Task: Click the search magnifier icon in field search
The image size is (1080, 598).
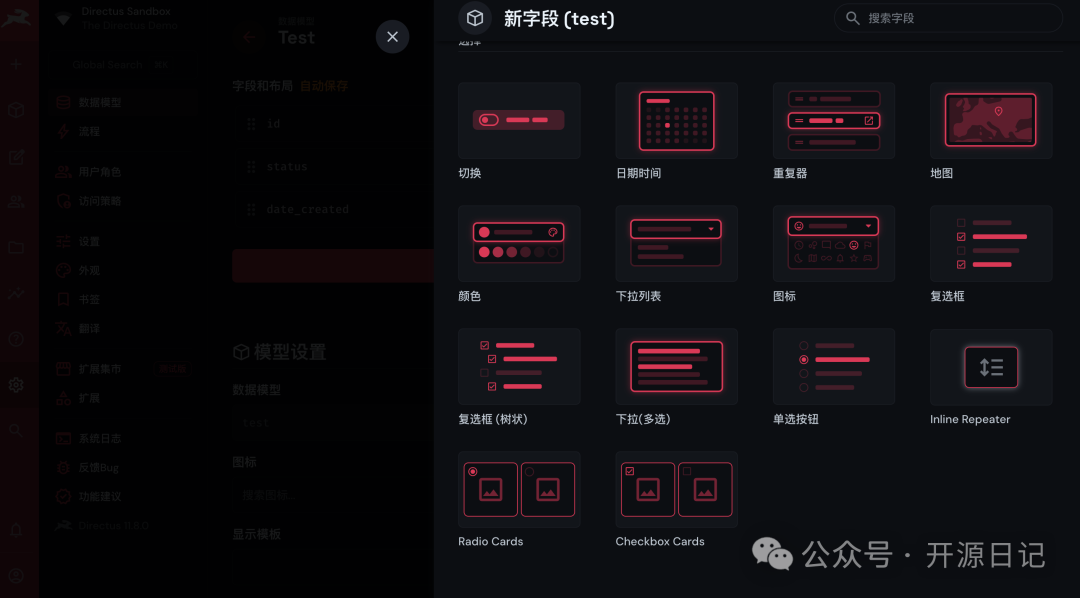Action: coord(853,18)
